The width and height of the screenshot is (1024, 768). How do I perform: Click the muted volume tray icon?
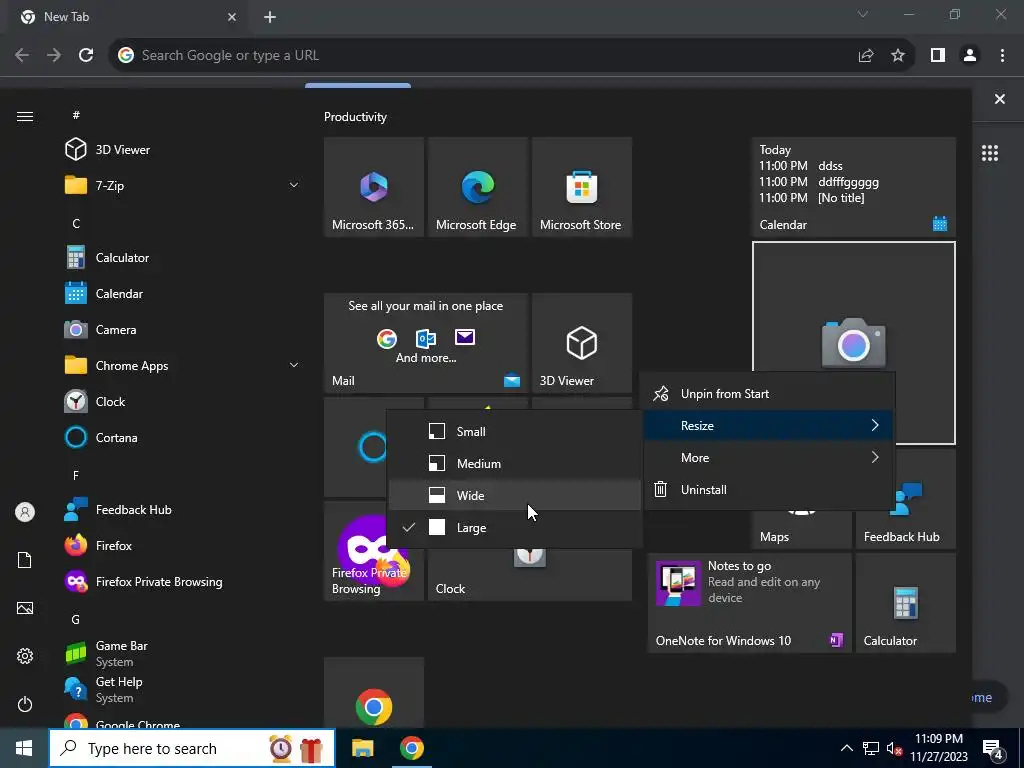click(895, 748)
